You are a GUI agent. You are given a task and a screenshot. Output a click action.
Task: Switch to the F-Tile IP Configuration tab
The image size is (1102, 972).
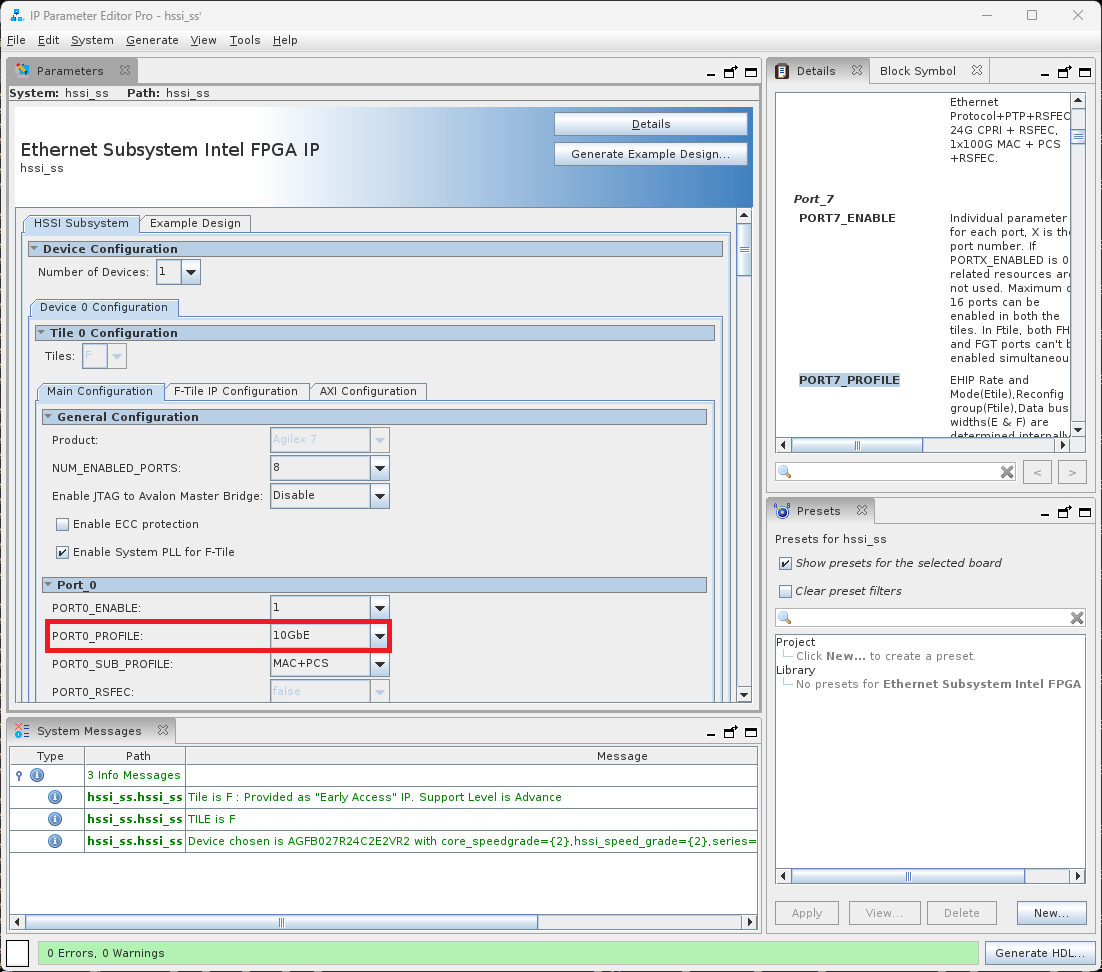(x=235, y=391)
